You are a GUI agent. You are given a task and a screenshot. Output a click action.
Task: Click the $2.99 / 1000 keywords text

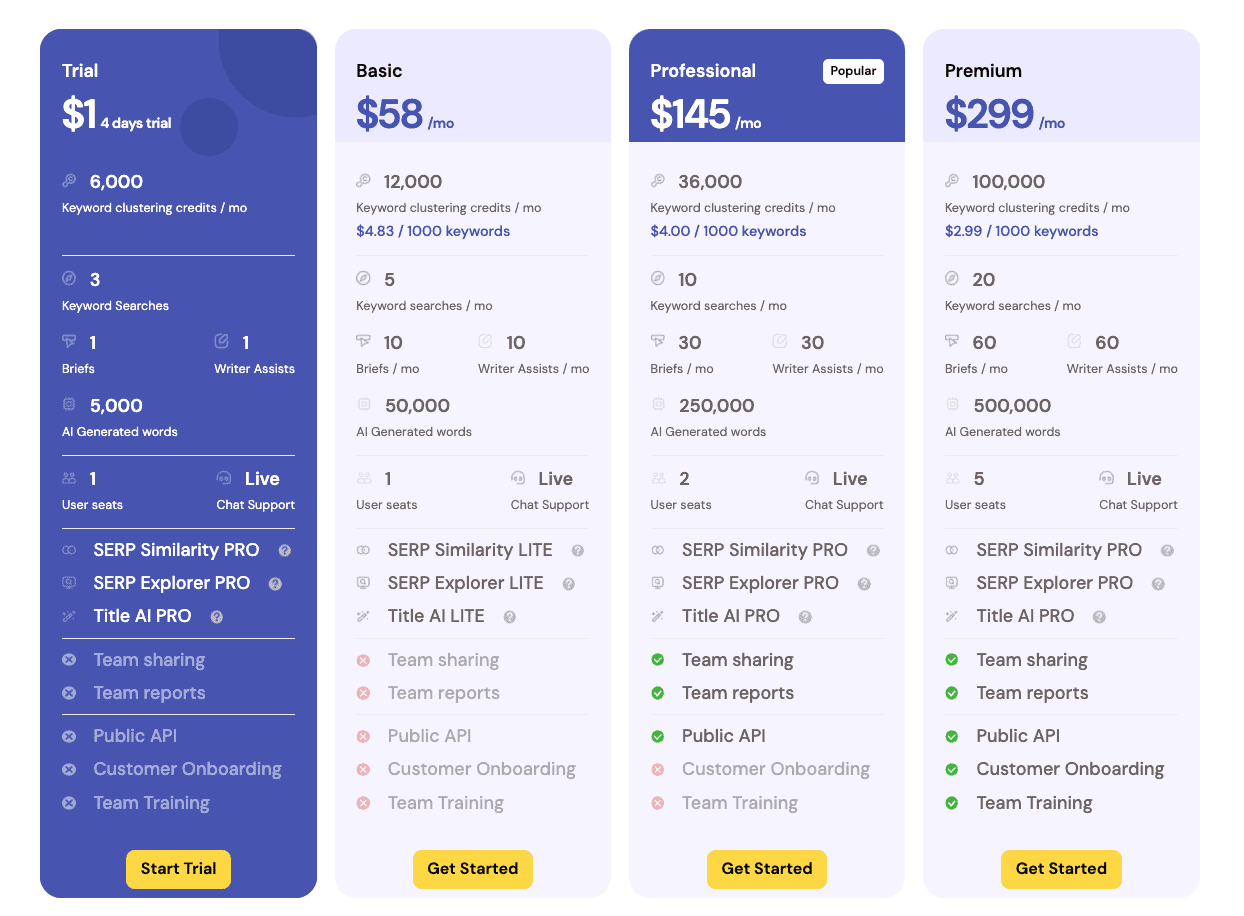pos(1021,231)
